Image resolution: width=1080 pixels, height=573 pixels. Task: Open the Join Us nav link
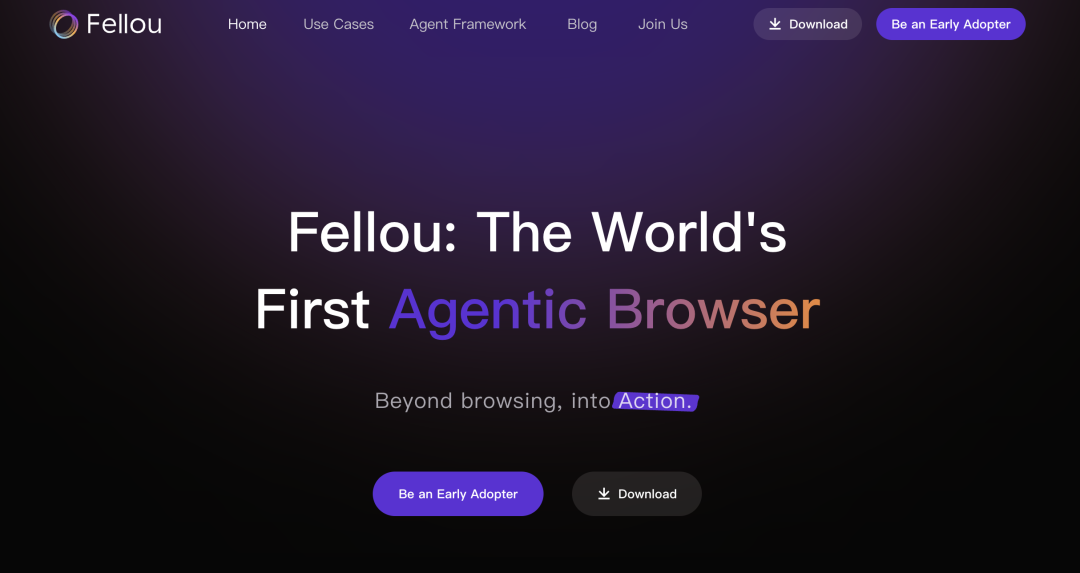tap(663, 24)
